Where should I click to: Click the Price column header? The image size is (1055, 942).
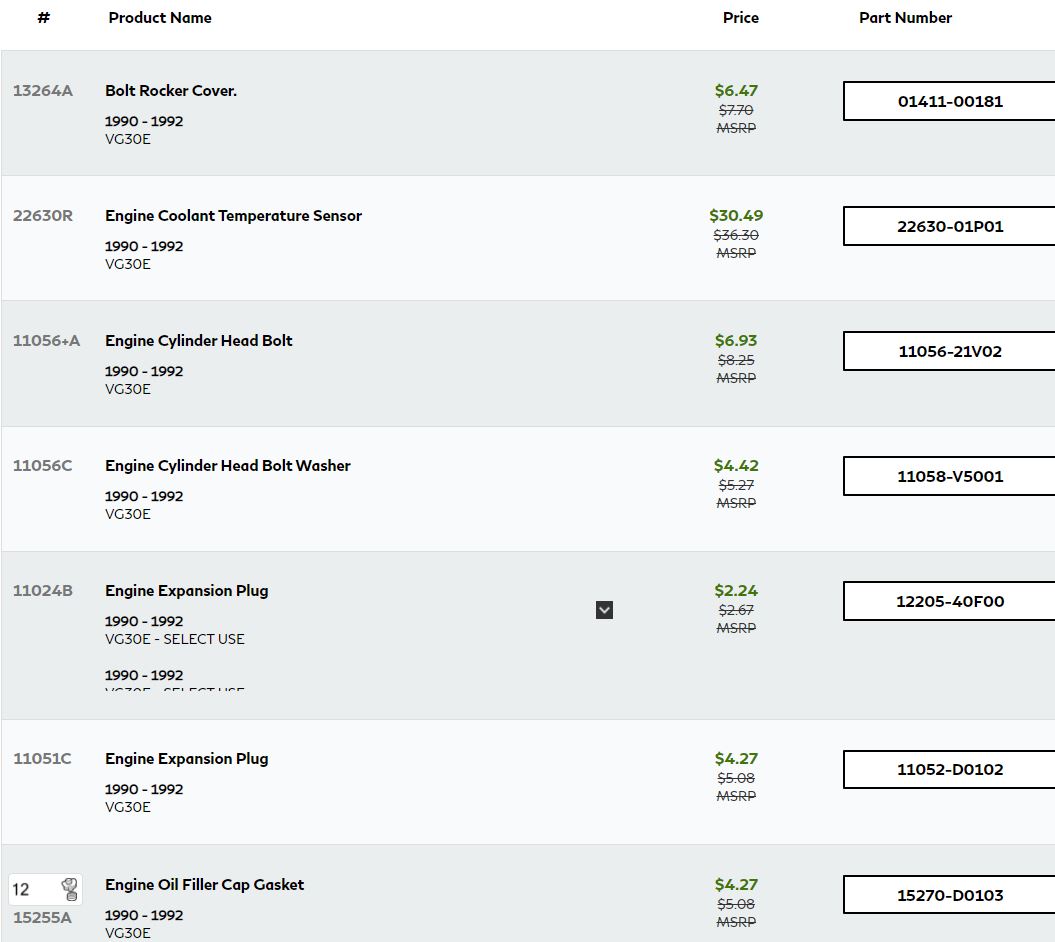tap(740, 18)
